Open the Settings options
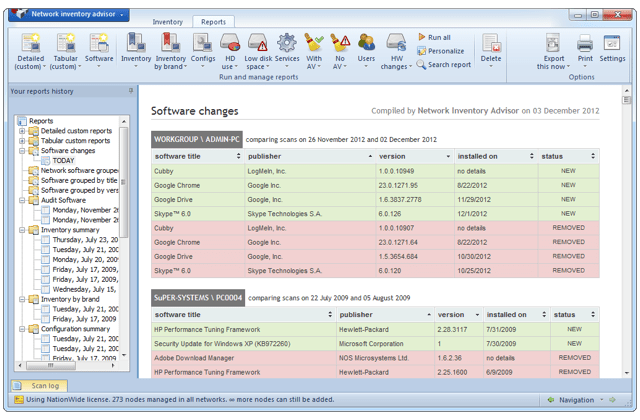 613,45
